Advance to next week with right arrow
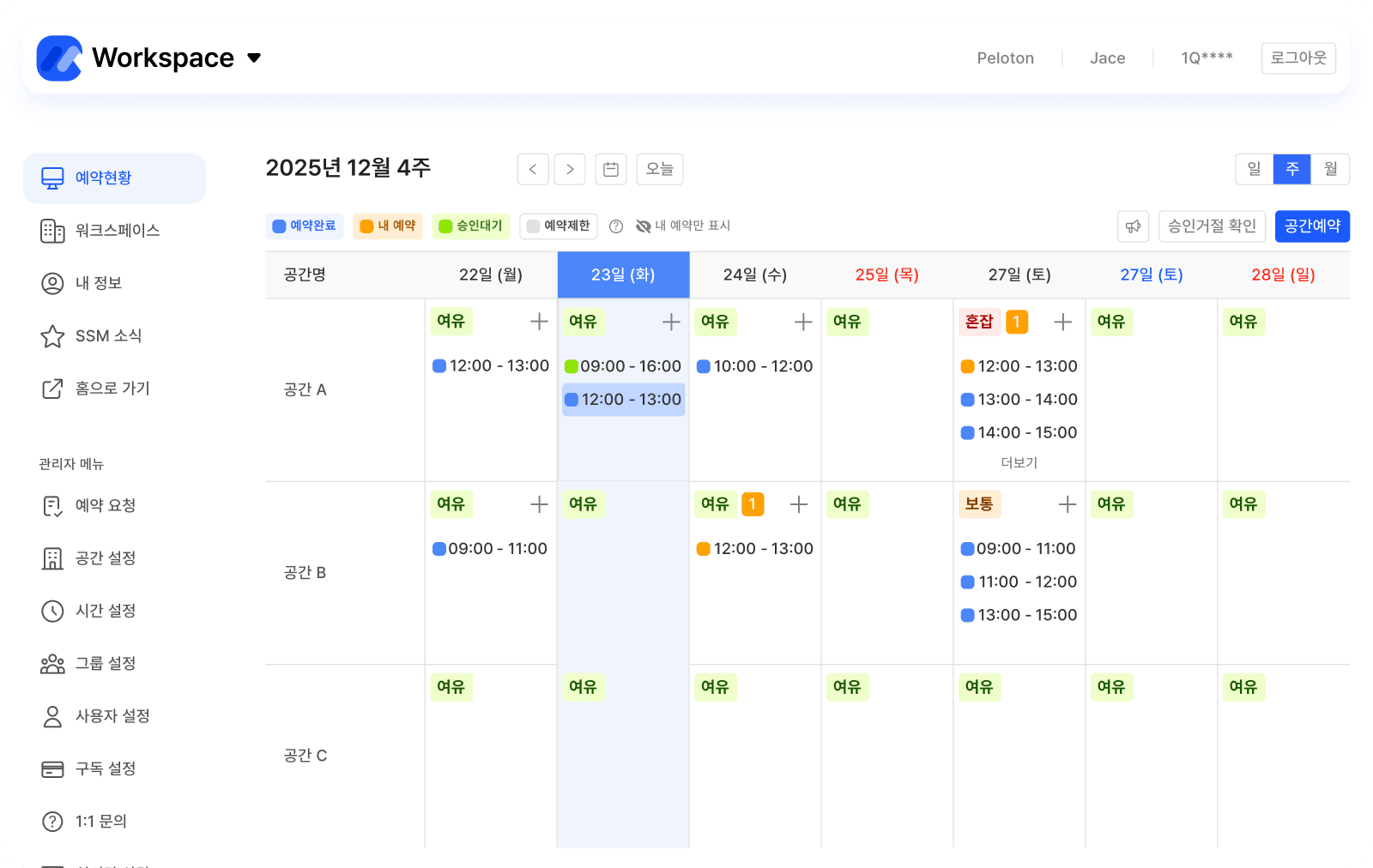This screenshot has width=1373, height=868. [x=570, y=170]
